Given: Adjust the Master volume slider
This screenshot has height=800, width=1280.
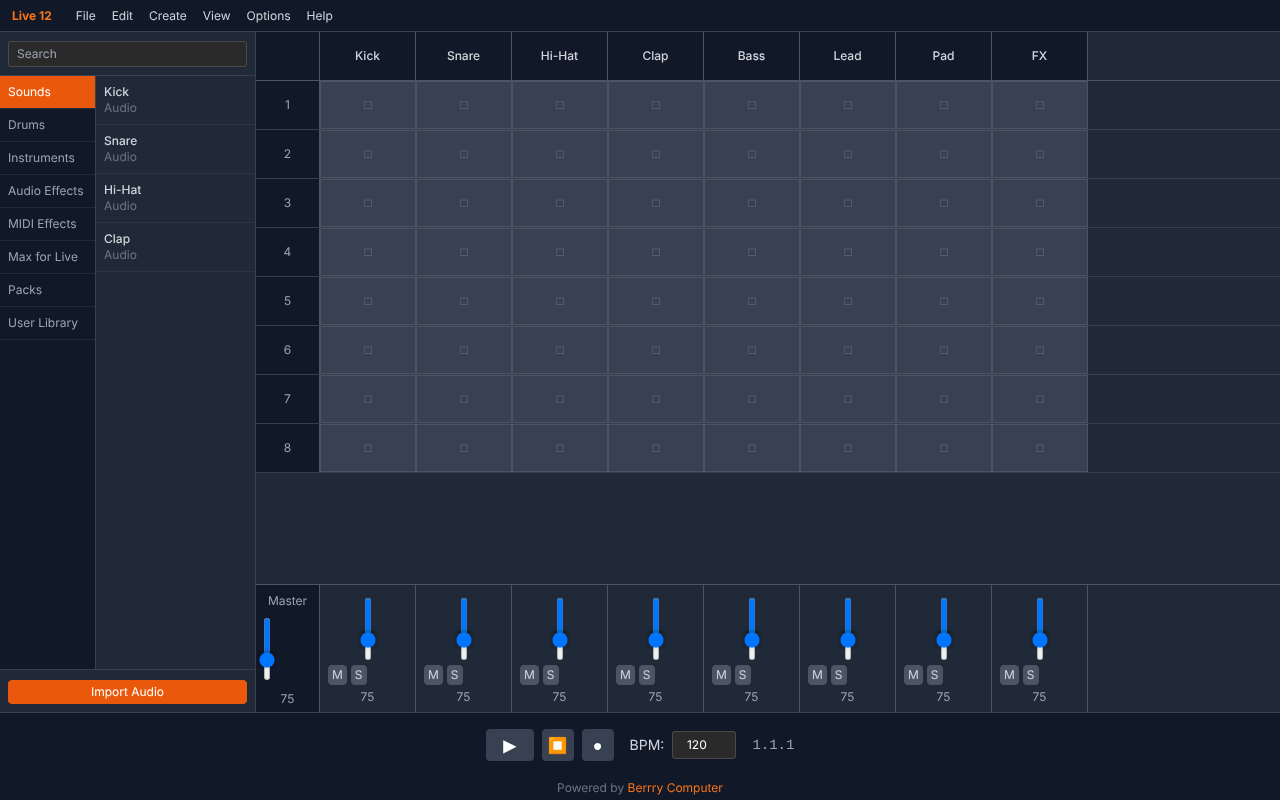Looking at the screenshot, I should (x=267, y=660).
